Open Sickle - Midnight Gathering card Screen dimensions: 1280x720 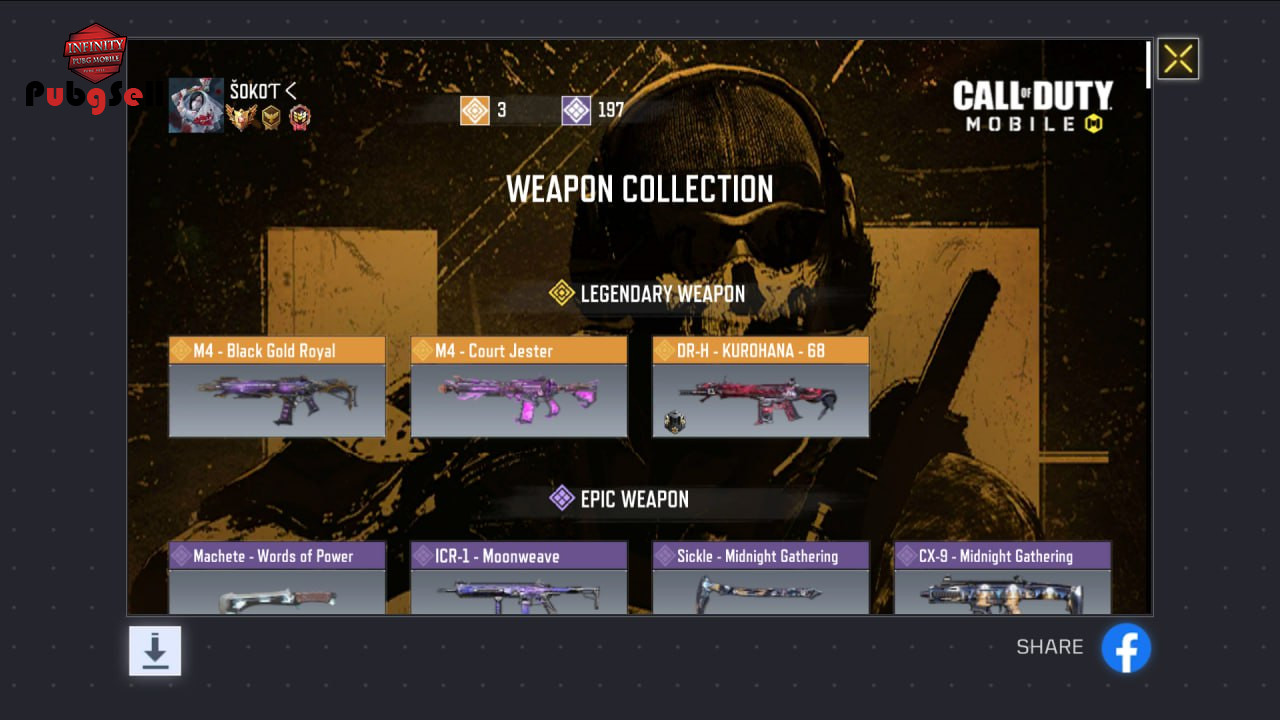tap(761, 578)
